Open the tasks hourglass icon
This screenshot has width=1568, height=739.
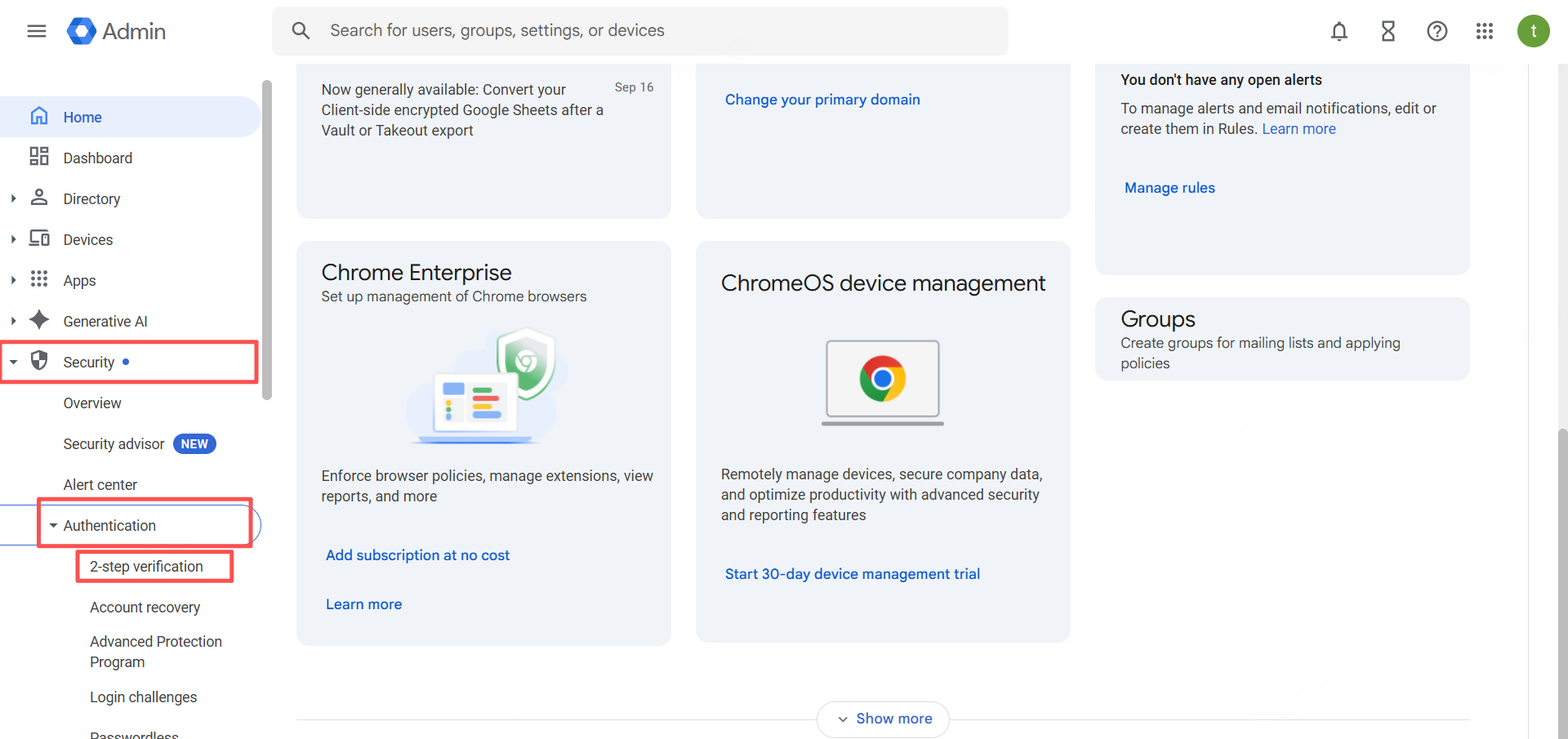[1388, 31]
